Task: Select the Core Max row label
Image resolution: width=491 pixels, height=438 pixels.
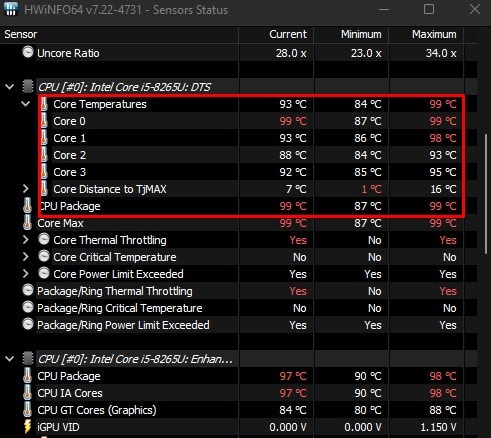Action: (60, 223)
